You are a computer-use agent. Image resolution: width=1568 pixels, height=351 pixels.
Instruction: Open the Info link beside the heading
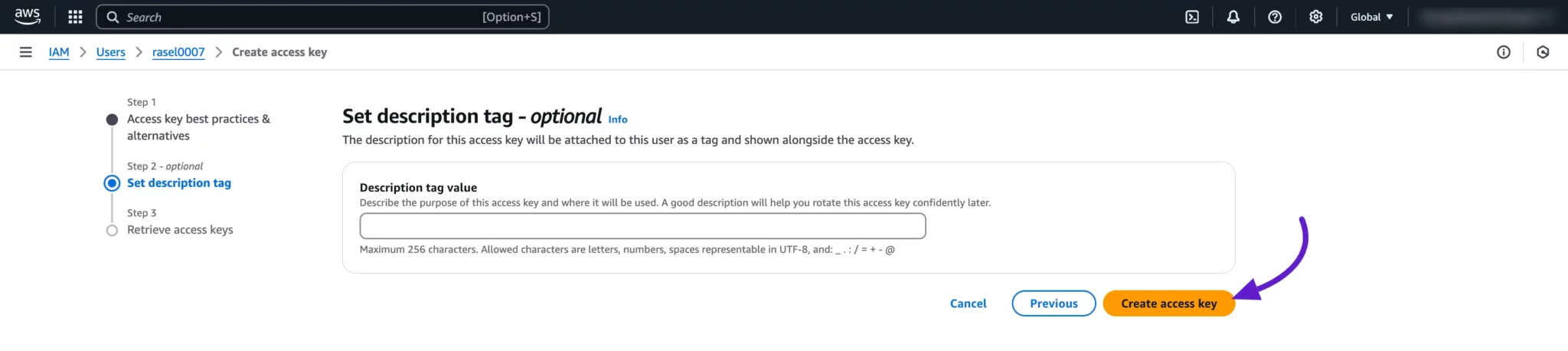pos(618,120)
